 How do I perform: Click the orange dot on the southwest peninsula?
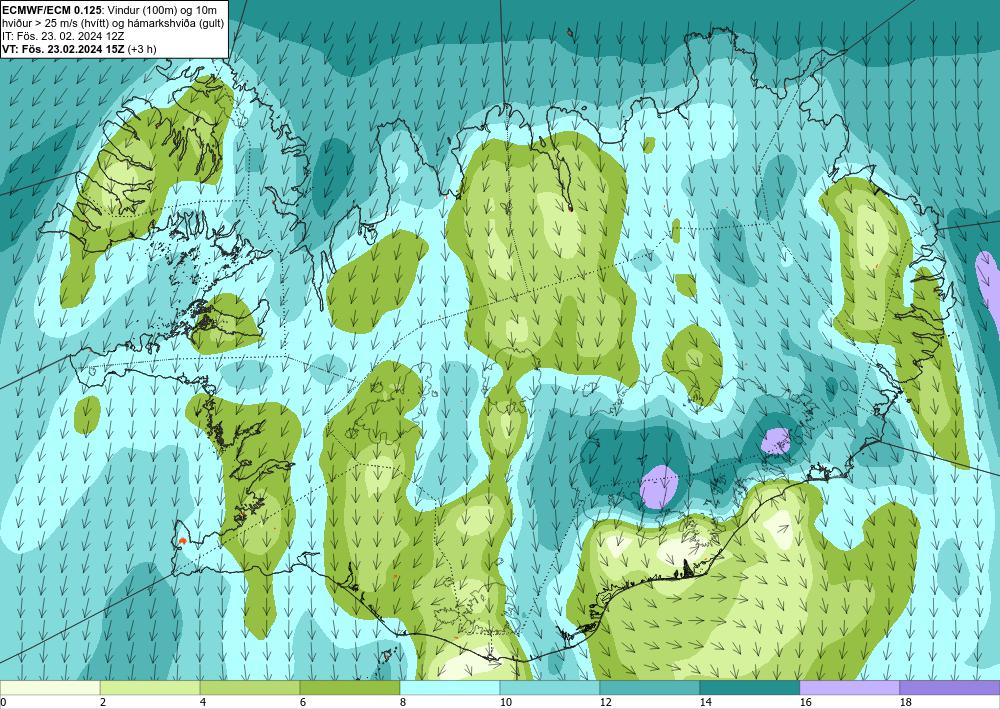pos(182,541)
